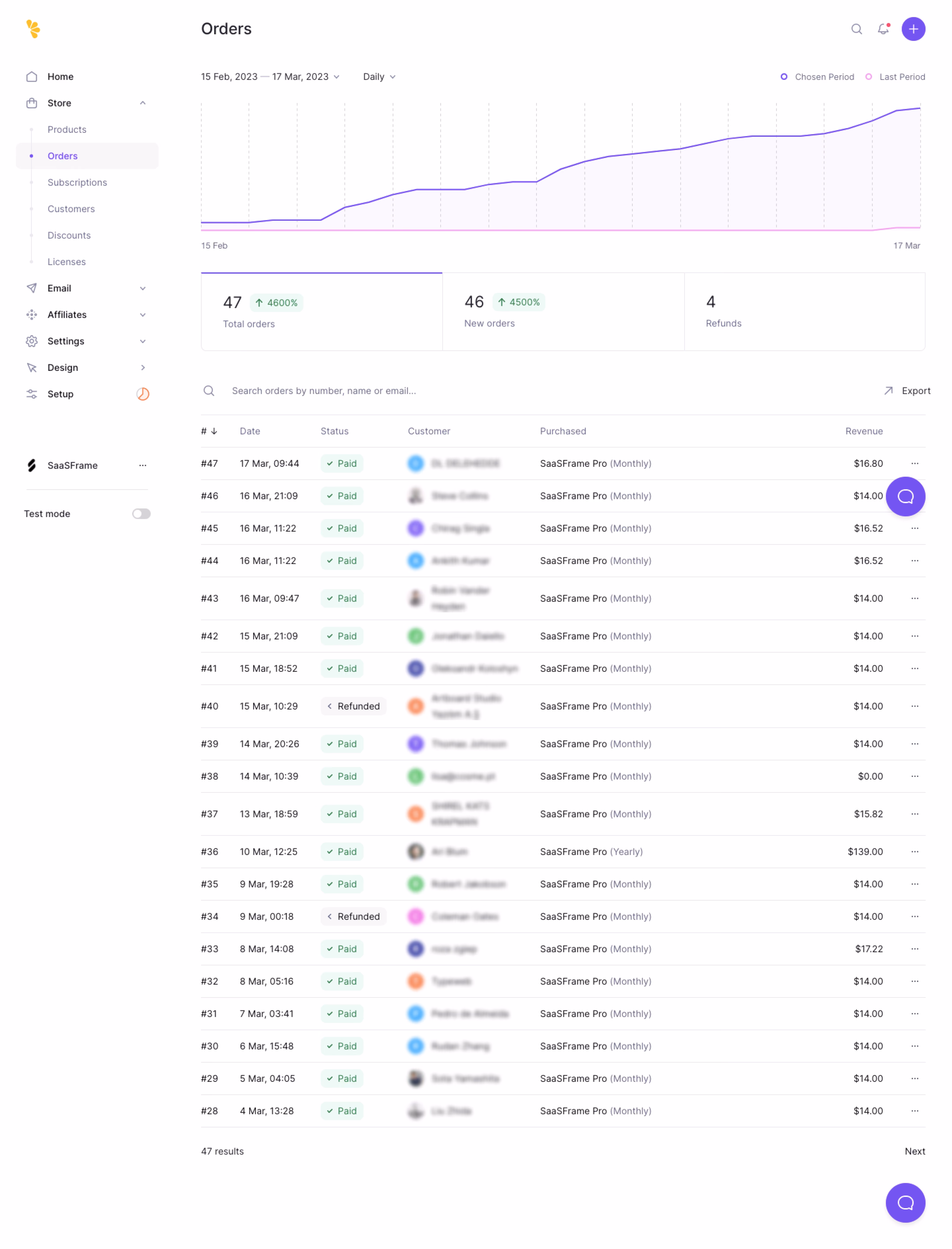Toggle Chosen Period legend marker
The height and width of the screenshot is (1249, 952).
click(x=784, y=76)
